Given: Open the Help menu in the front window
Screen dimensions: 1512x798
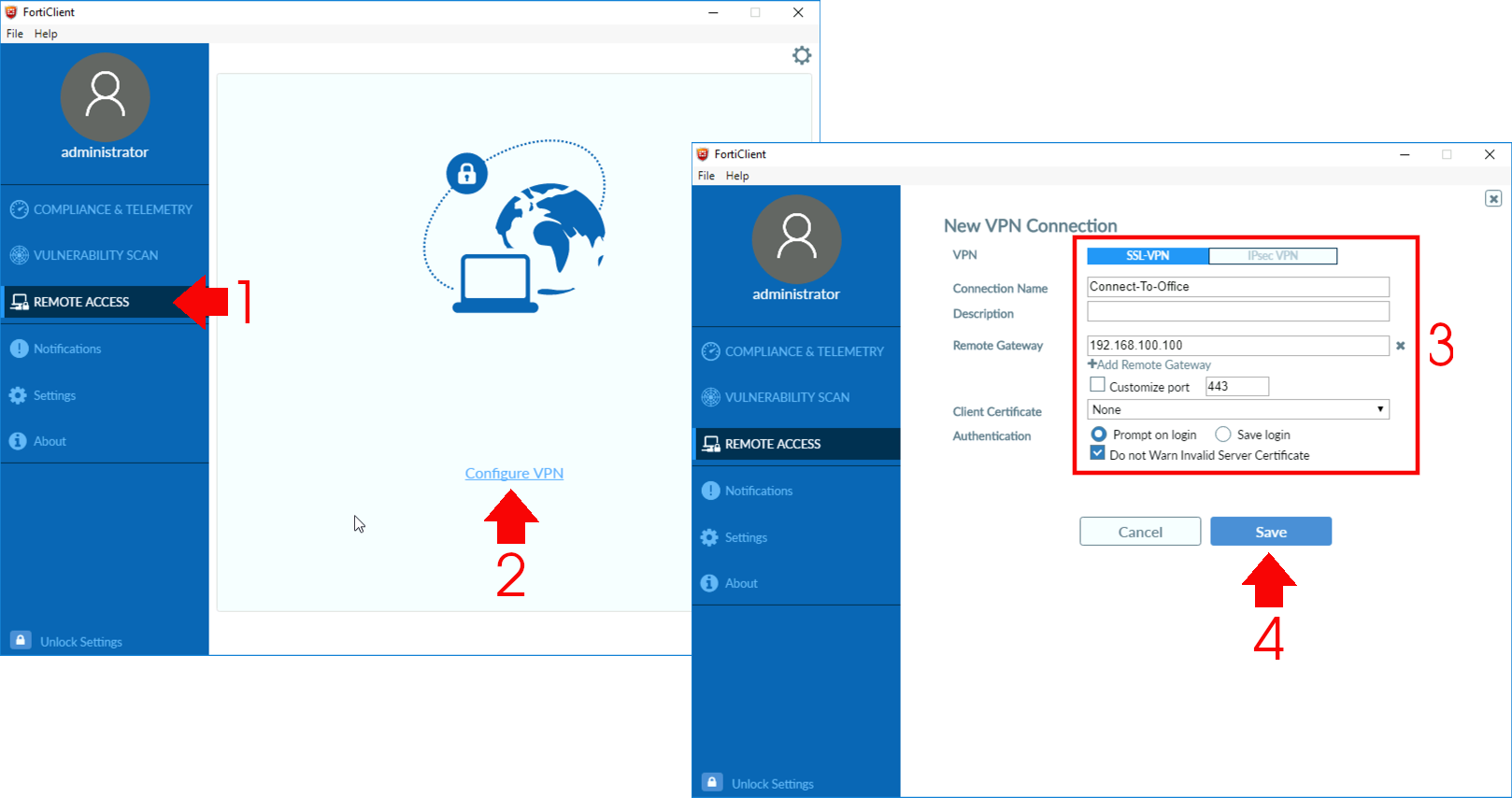Looking at the screenshot, I should (x=737, y=176).
